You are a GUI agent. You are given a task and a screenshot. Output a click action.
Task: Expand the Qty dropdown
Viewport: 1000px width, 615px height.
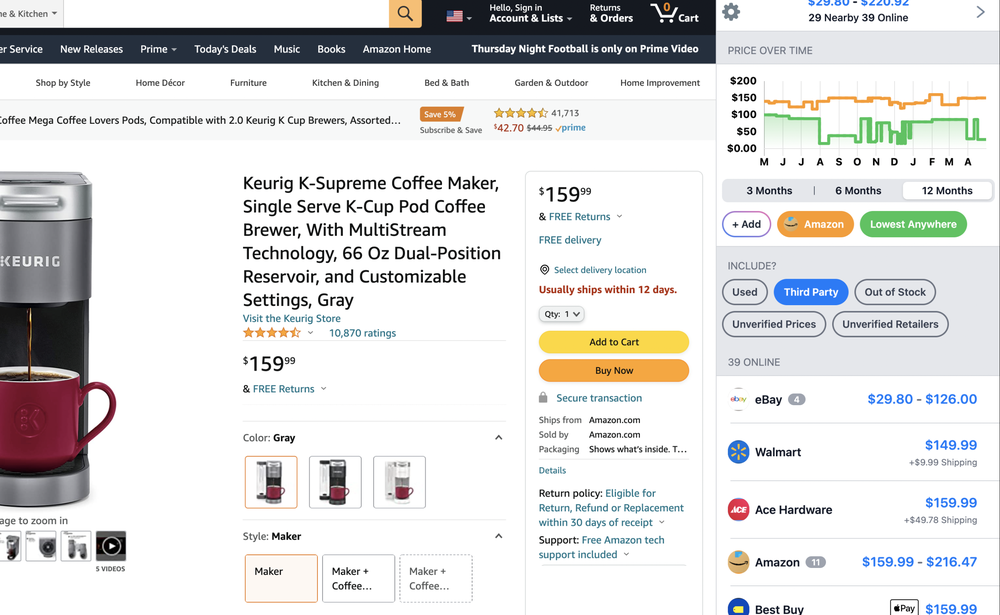click(561, 313)
